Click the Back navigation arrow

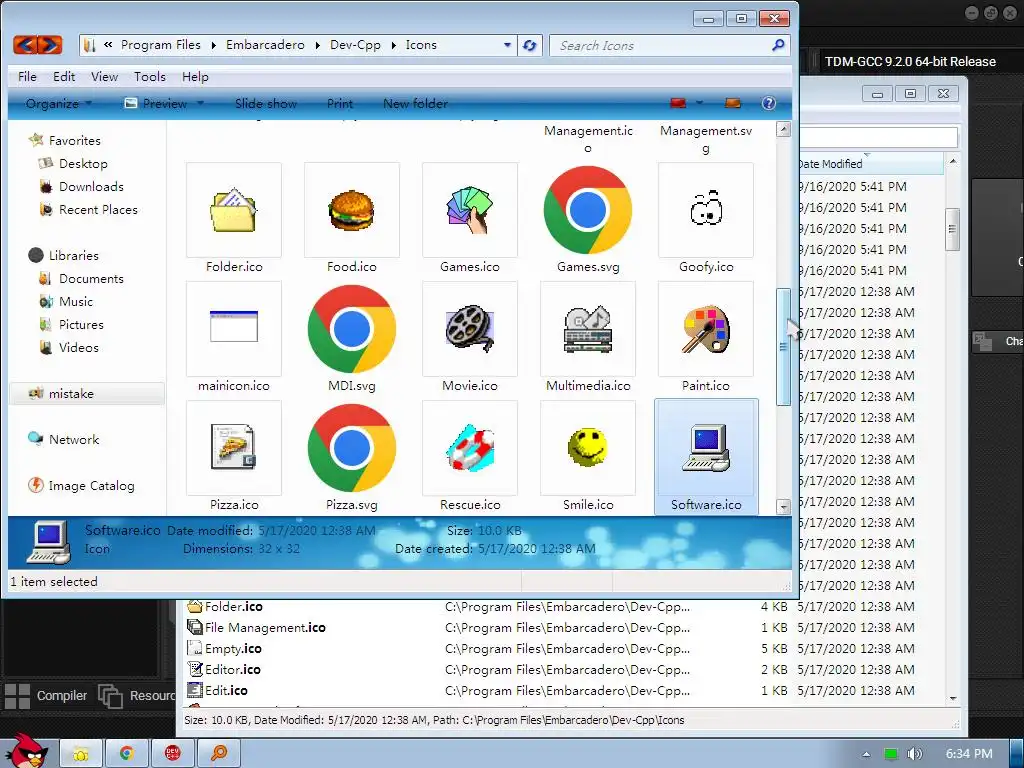[25, 44]
